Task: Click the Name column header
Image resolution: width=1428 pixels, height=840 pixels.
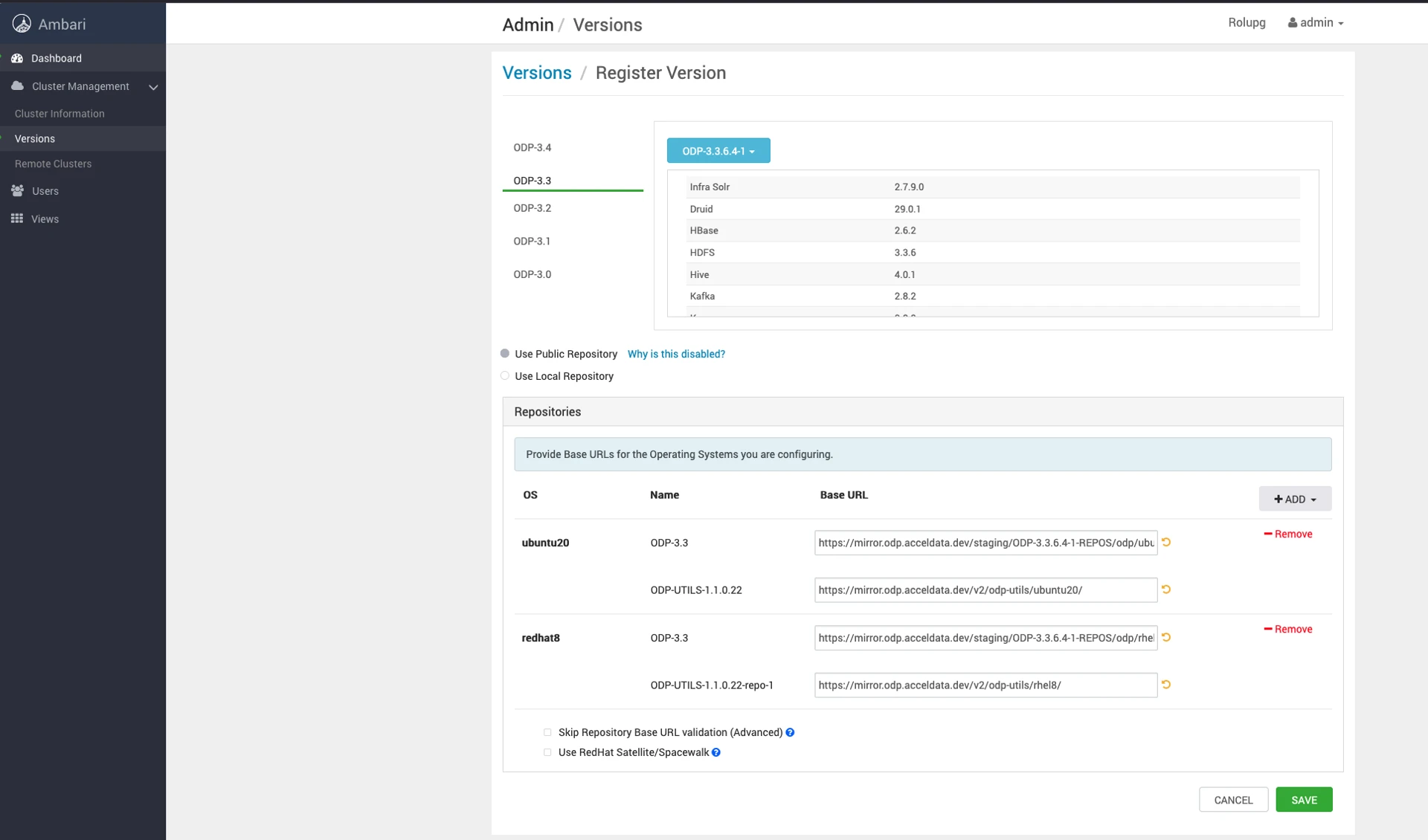Action: click(664, 495)
